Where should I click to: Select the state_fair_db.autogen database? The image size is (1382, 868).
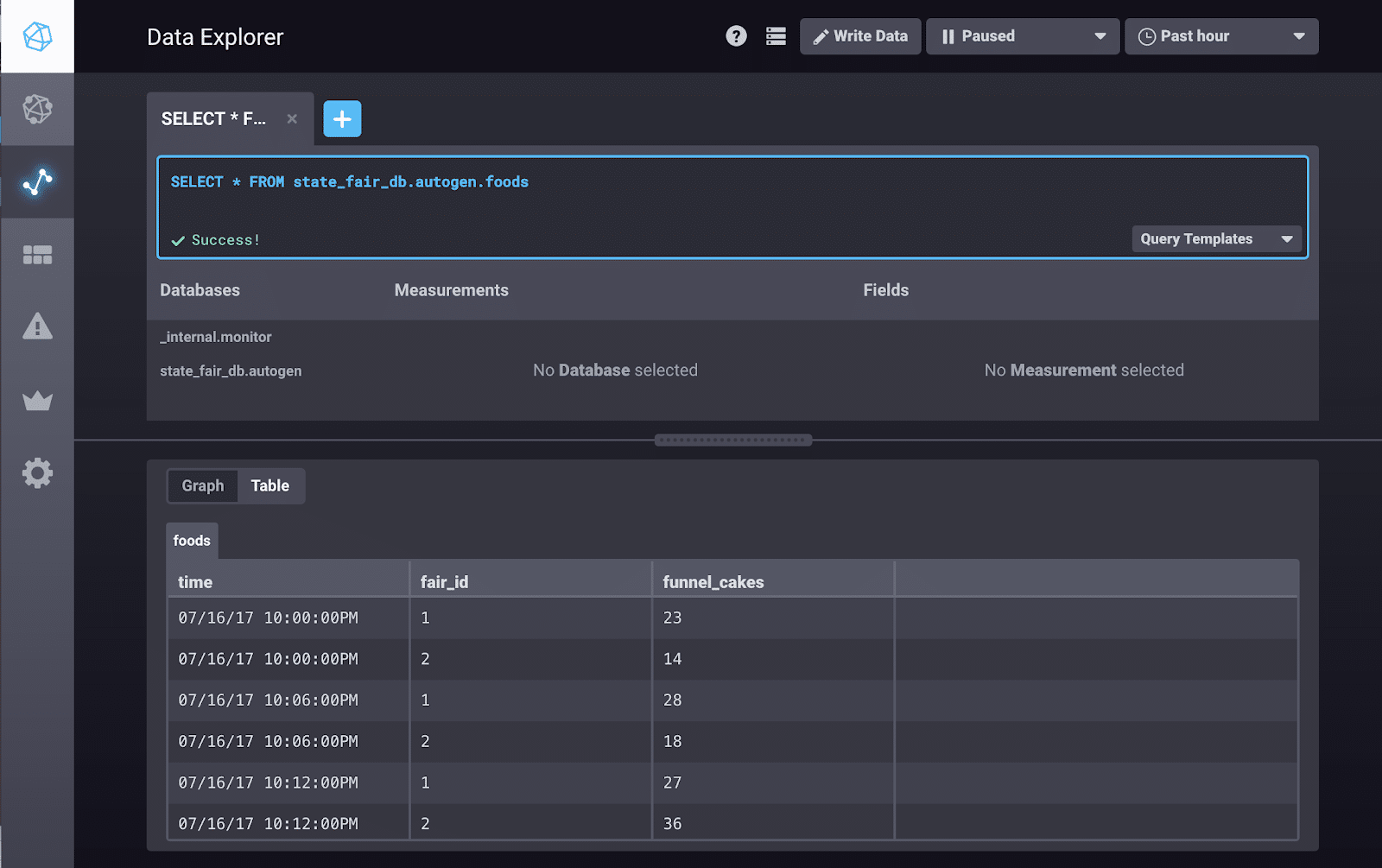point(231,371)
